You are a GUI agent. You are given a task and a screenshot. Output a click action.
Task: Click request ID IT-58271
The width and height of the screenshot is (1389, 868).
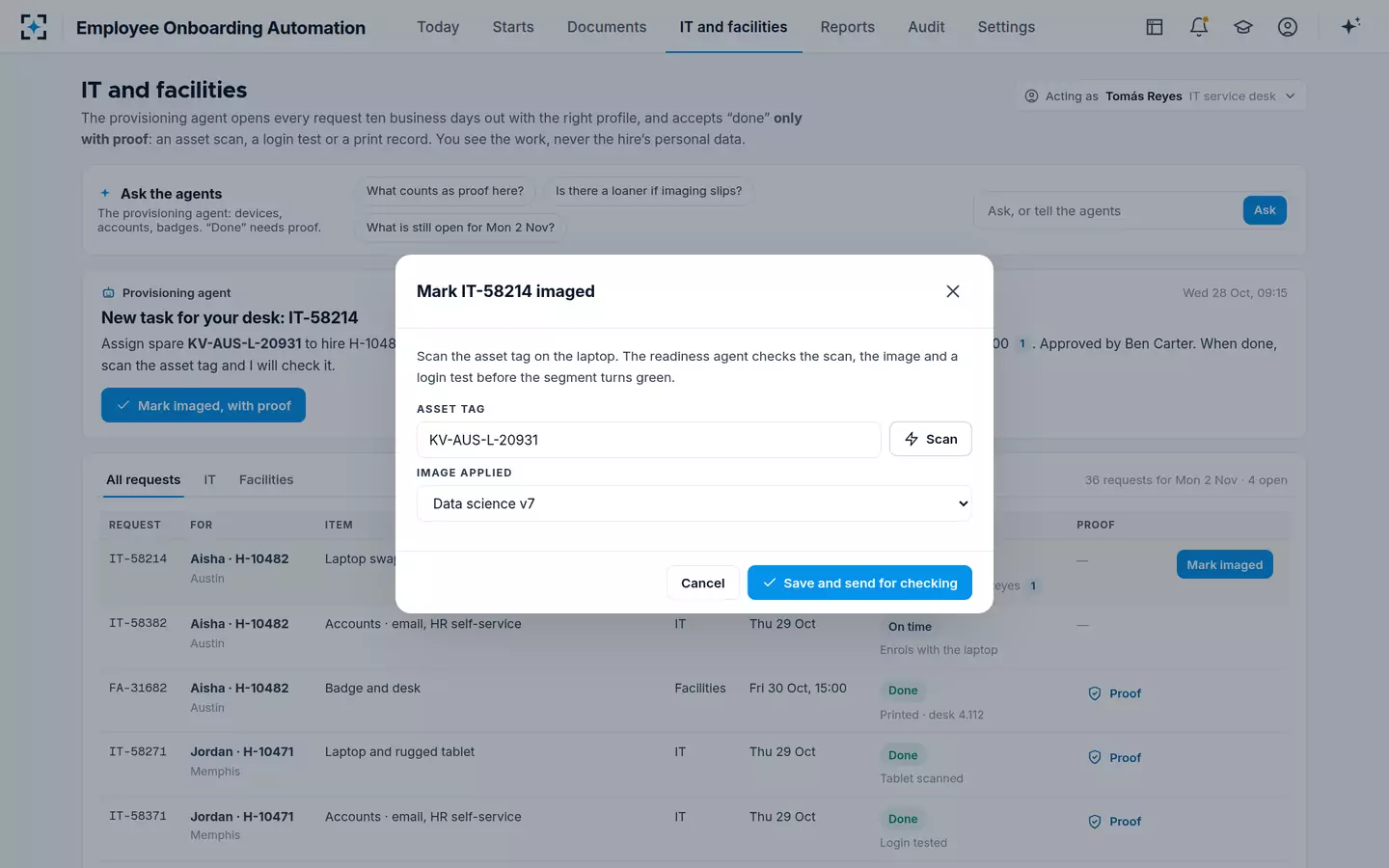pos(138,751)
